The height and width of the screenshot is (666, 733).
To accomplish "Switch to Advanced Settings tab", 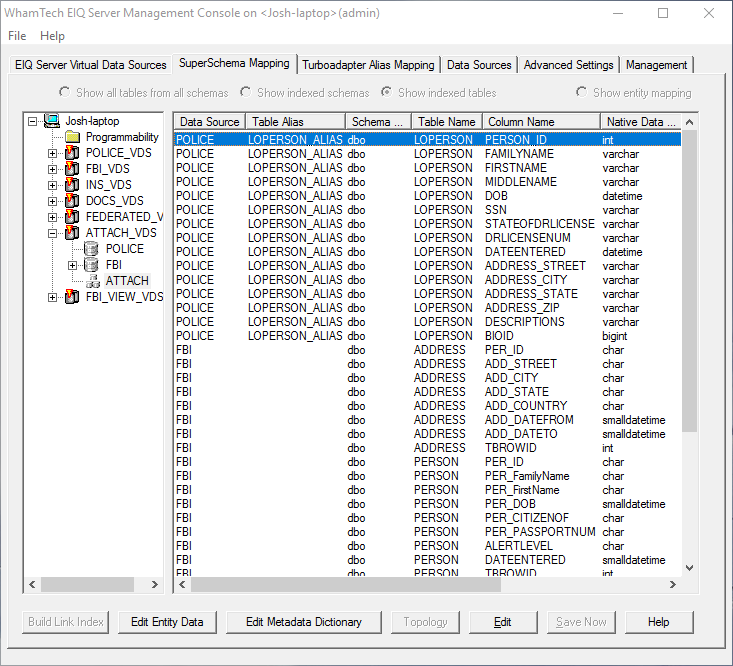I will (568, 65).
